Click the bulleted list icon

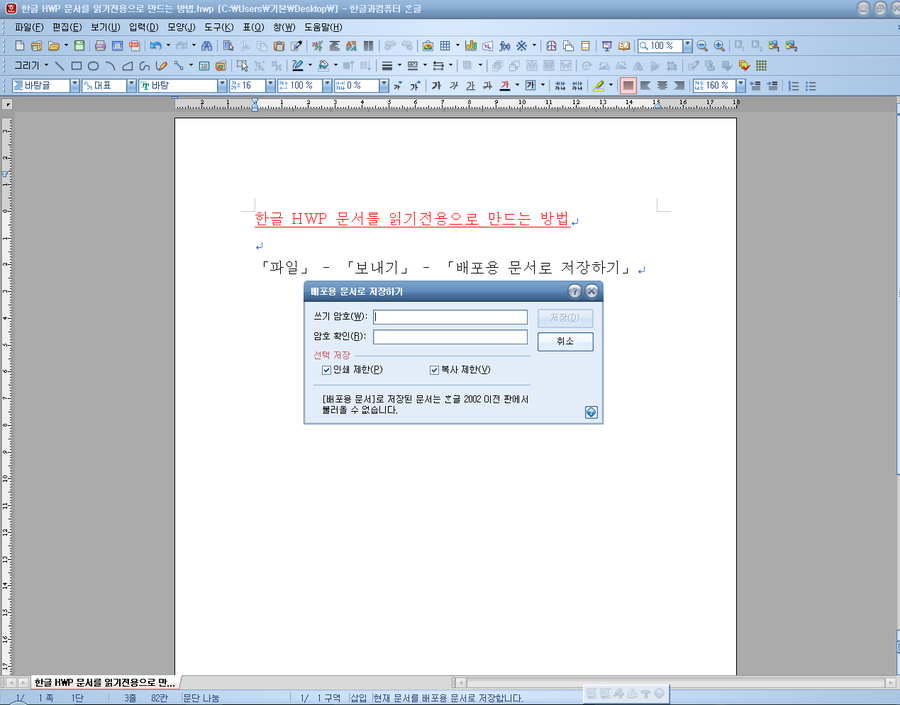tap(810, 86)
